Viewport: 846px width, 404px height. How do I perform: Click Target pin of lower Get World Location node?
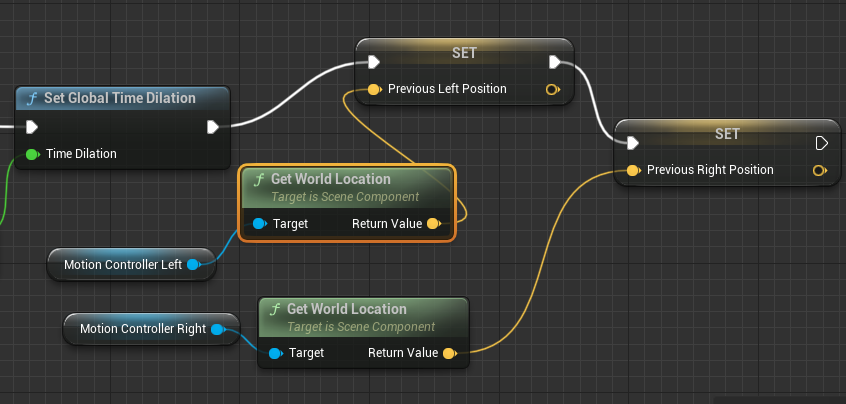[275, 353]
